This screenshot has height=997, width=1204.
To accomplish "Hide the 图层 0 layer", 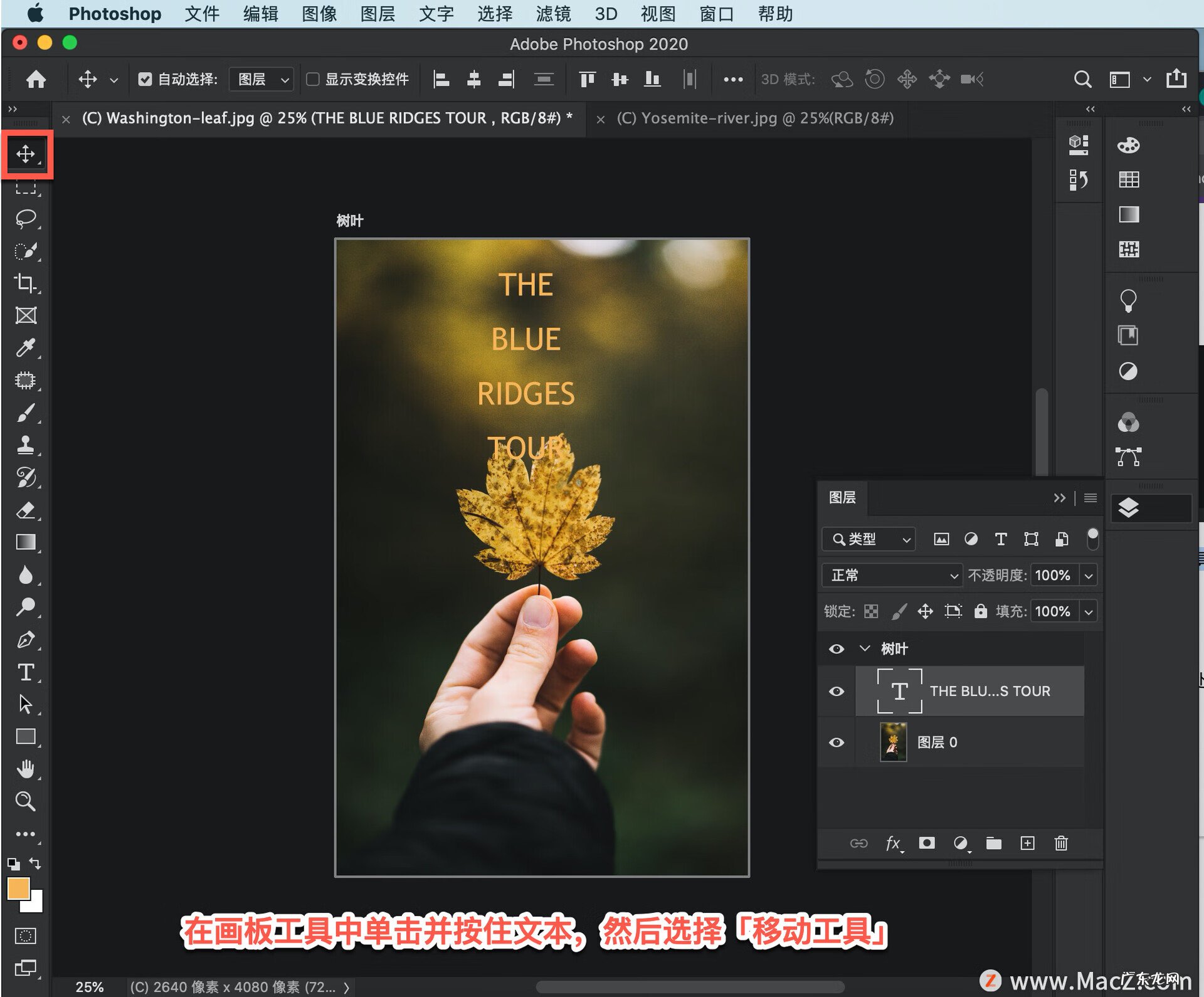I will tap(836, 742).
